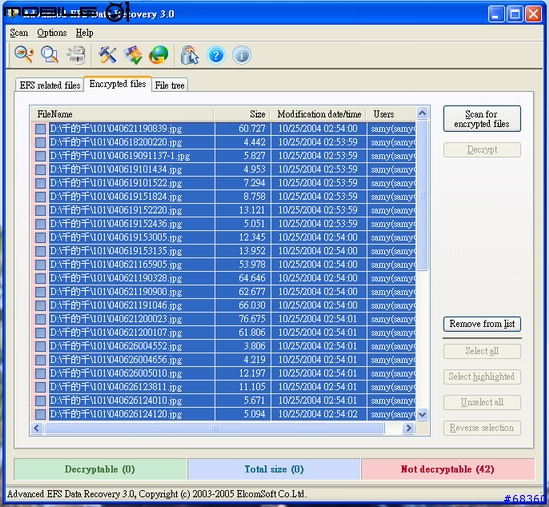Screen dimensions: 549x507
Task: Click the horizontal scrollbar thumb
Action: point(214,428)
